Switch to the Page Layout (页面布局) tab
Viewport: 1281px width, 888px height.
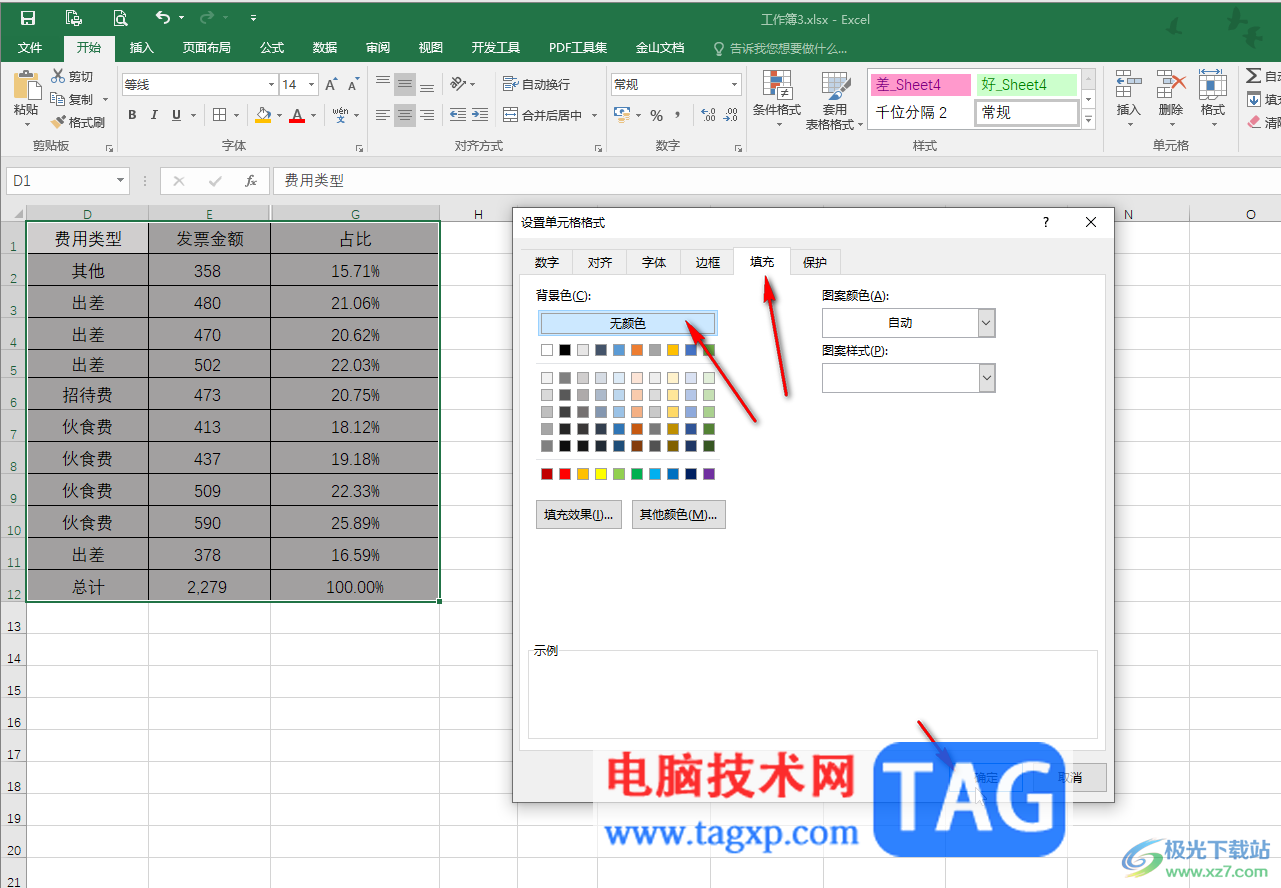coord(206,47)
